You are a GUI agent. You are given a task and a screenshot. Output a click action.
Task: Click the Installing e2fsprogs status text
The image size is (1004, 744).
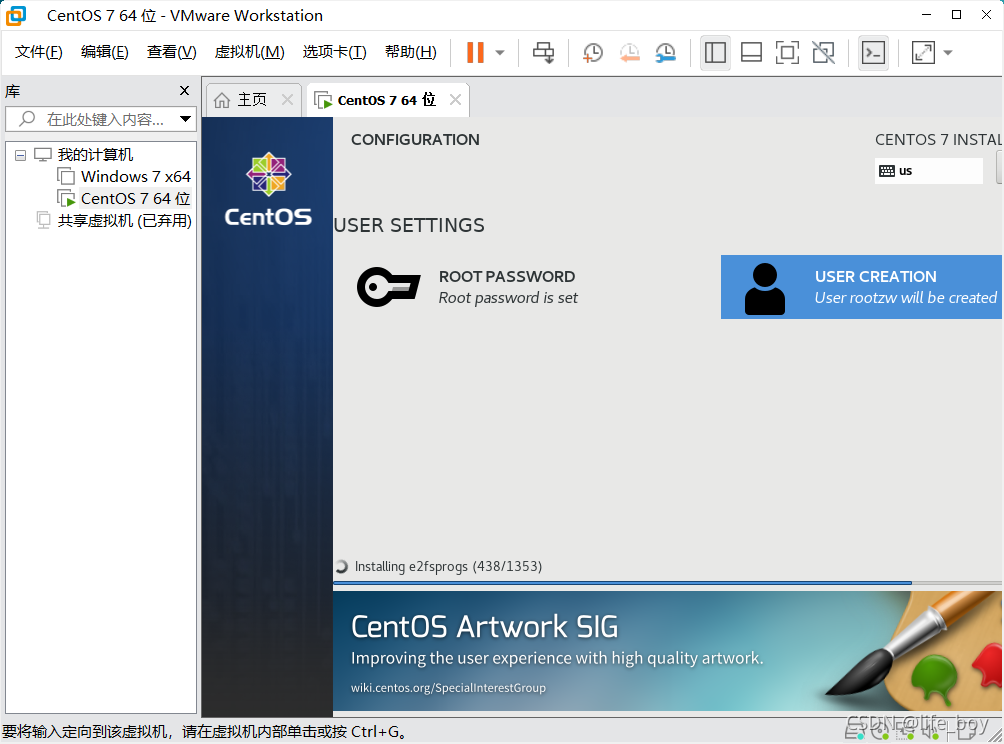[448, 566]
